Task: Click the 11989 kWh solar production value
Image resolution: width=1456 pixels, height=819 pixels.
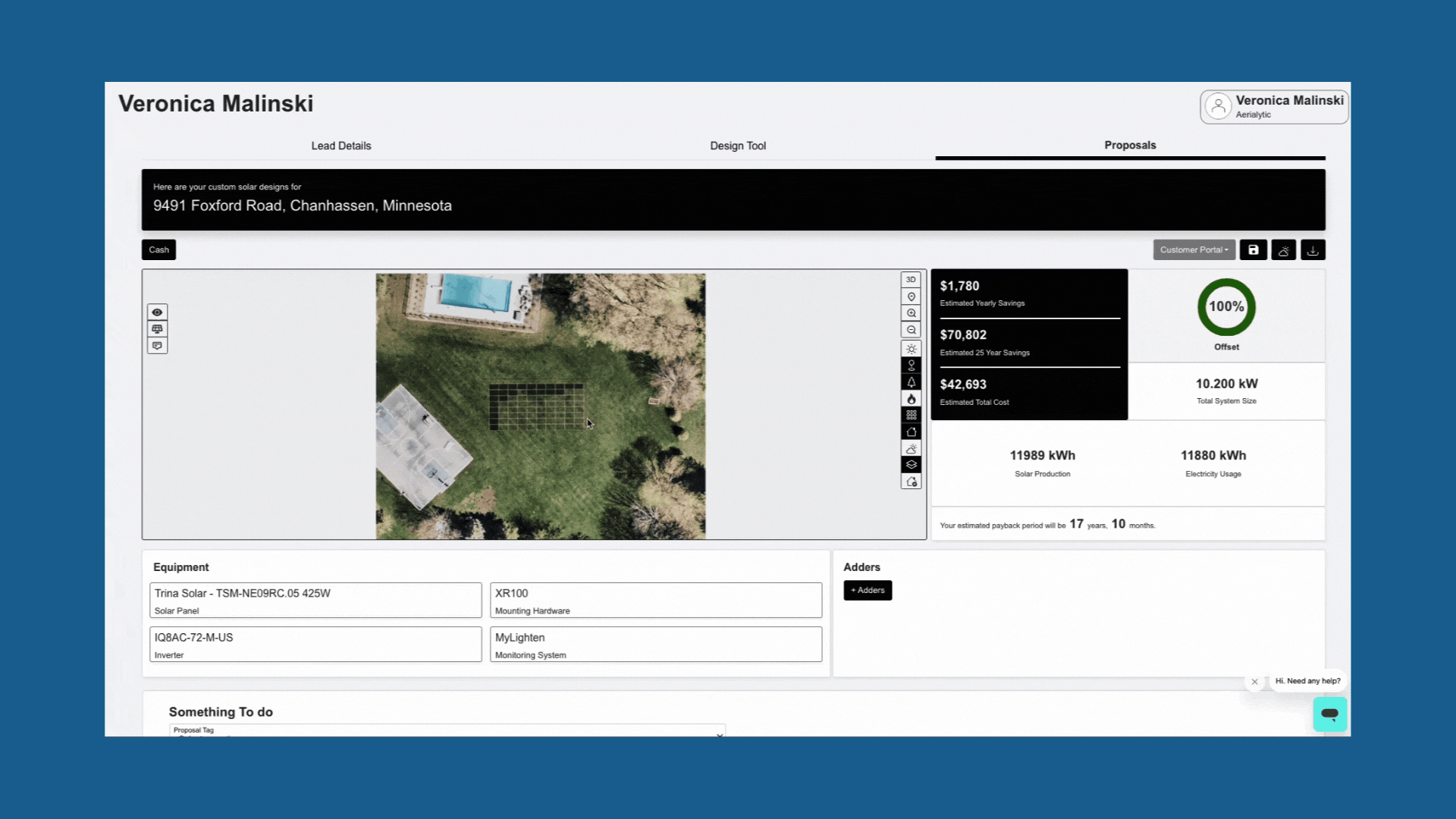Action: point(1042,455)
